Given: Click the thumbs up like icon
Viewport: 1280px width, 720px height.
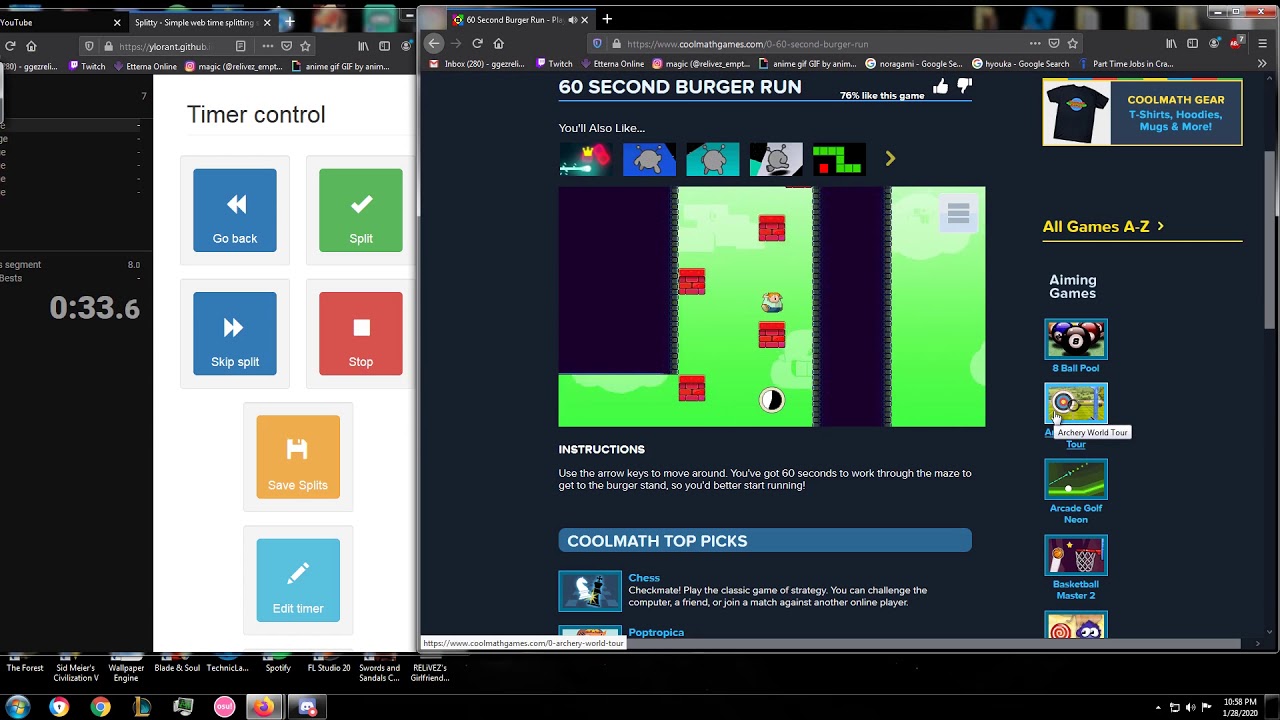Looking at the screenshot, I should click(941, 87).
